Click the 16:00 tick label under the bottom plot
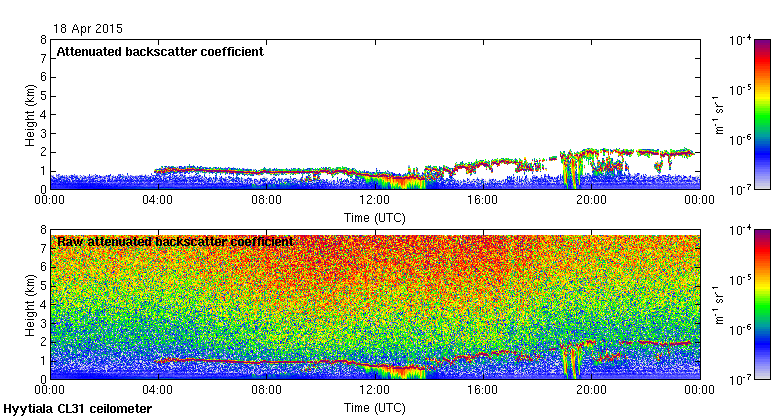 483,390
